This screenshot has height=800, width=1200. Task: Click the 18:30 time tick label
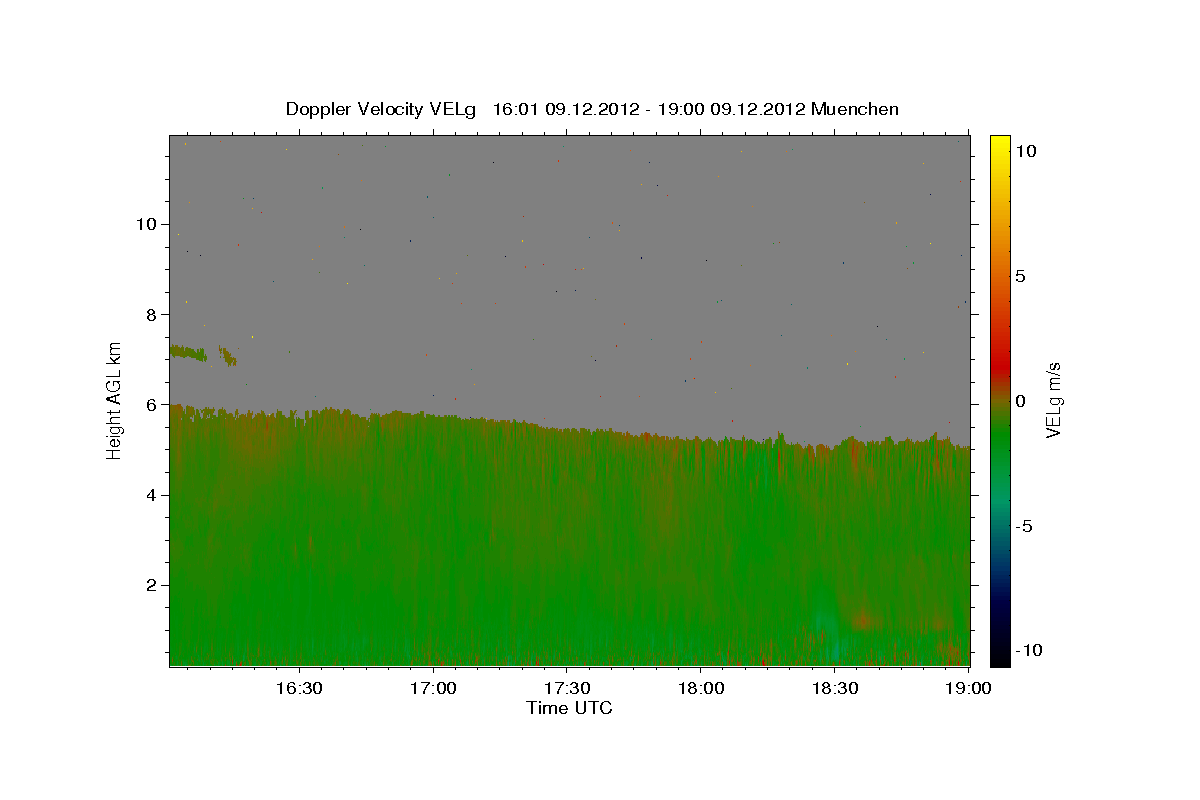point(835,688)
